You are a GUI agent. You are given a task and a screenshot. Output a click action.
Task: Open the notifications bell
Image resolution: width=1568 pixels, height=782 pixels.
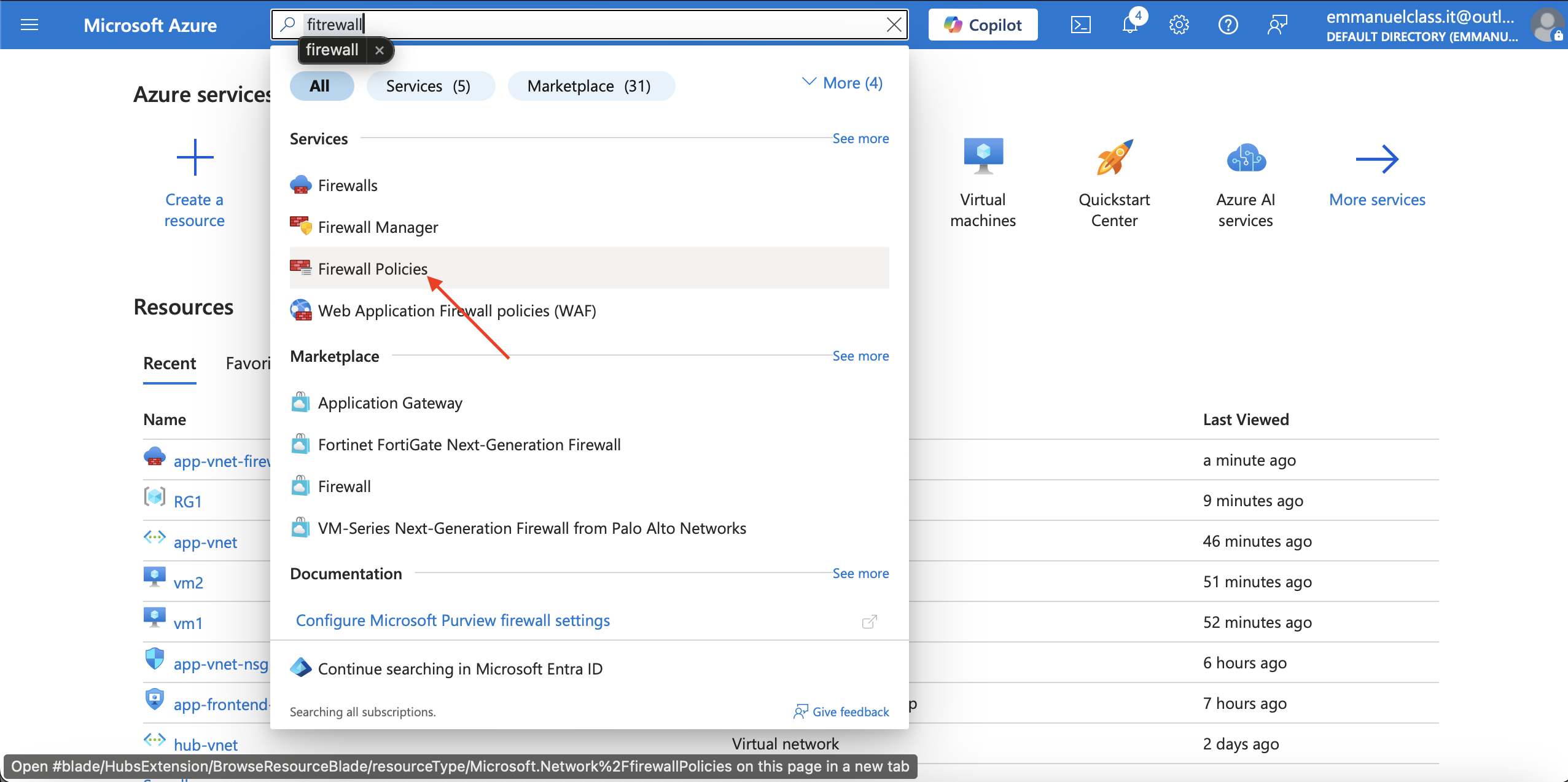point(1129,25)
